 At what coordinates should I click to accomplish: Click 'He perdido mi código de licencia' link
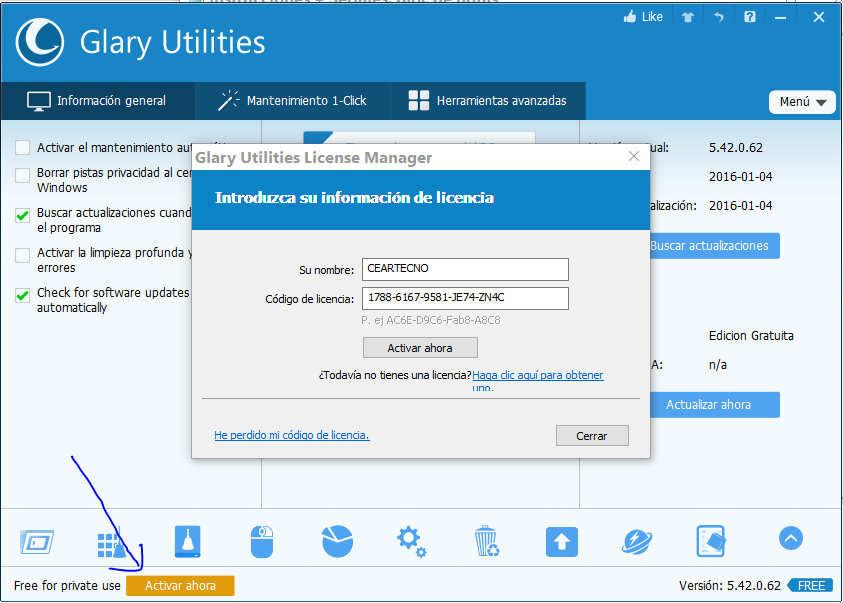[292, 435]
